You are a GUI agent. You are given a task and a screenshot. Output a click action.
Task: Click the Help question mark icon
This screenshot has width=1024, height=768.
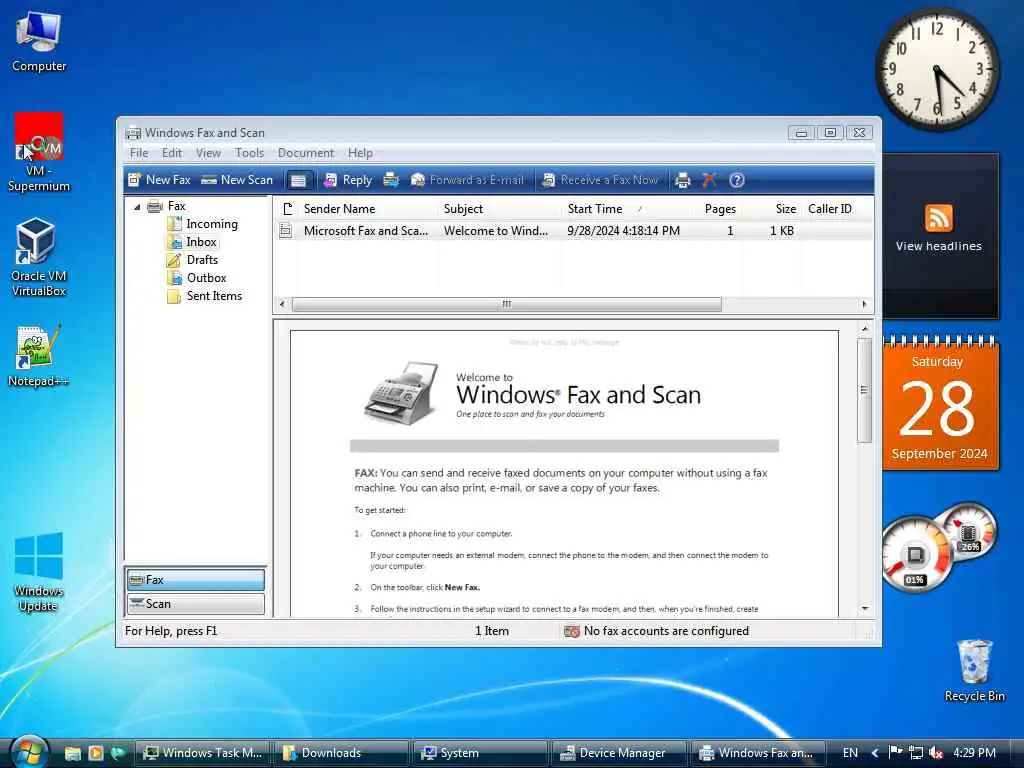click(x=737, y=180)
